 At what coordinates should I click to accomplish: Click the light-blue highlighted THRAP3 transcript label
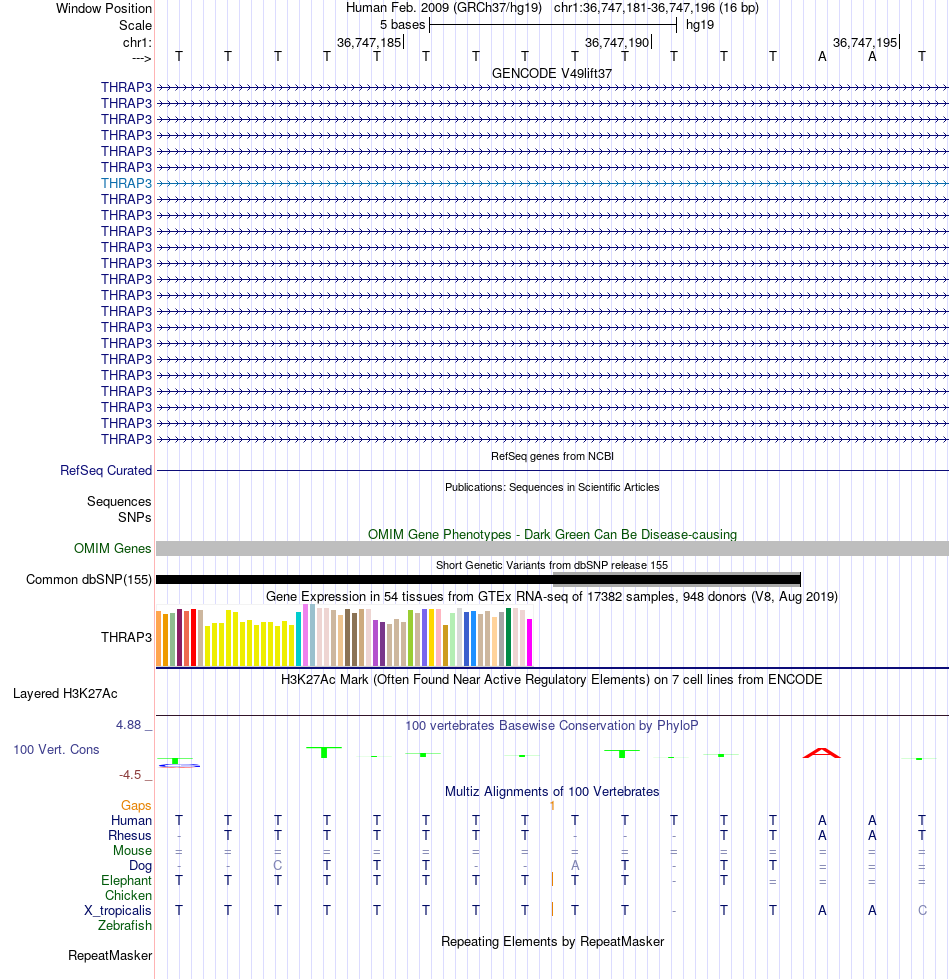pos(126,183)
